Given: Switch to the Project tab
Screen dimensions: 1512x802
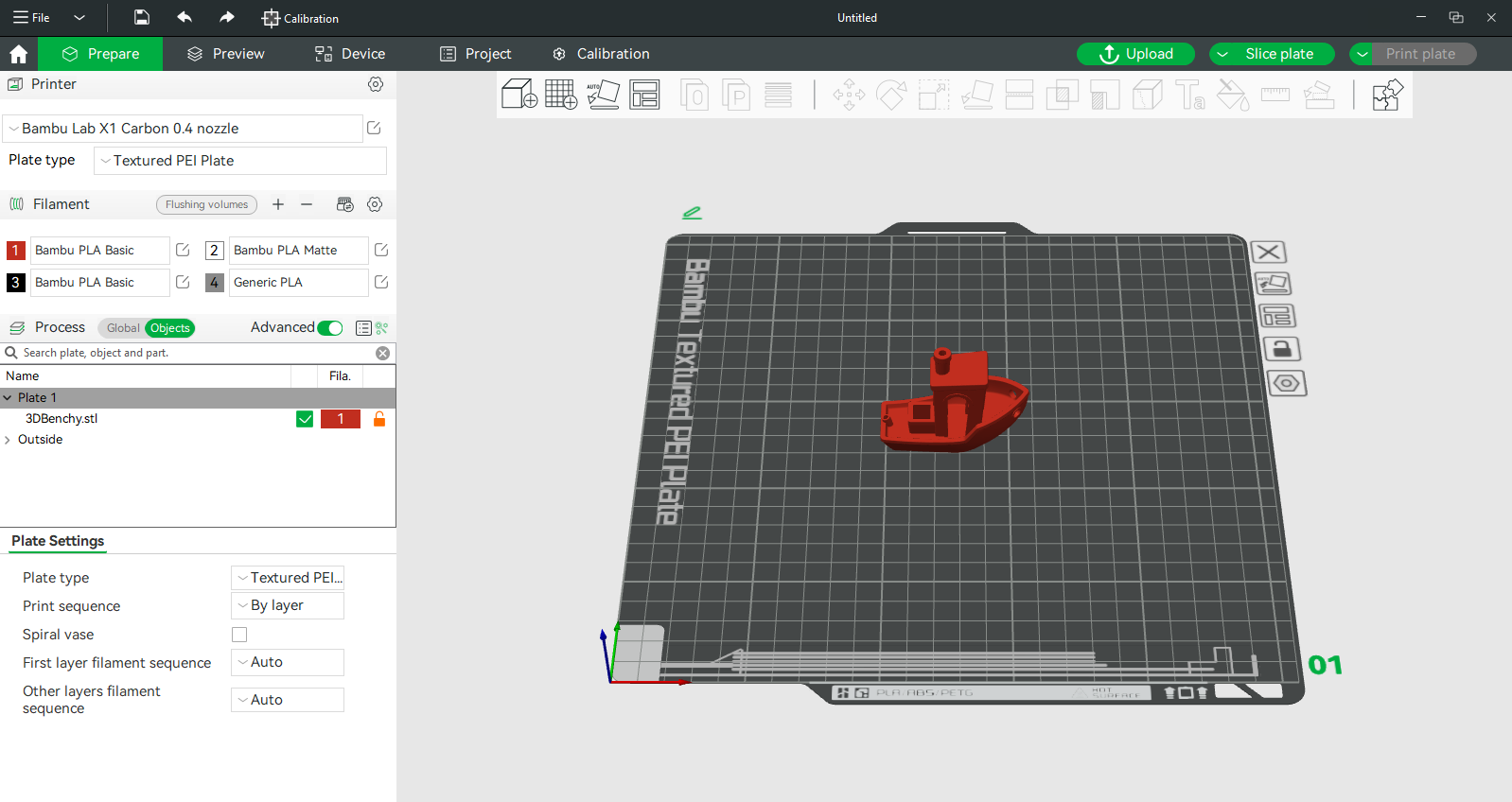Looking at the screenshot, I should [476, 54].
